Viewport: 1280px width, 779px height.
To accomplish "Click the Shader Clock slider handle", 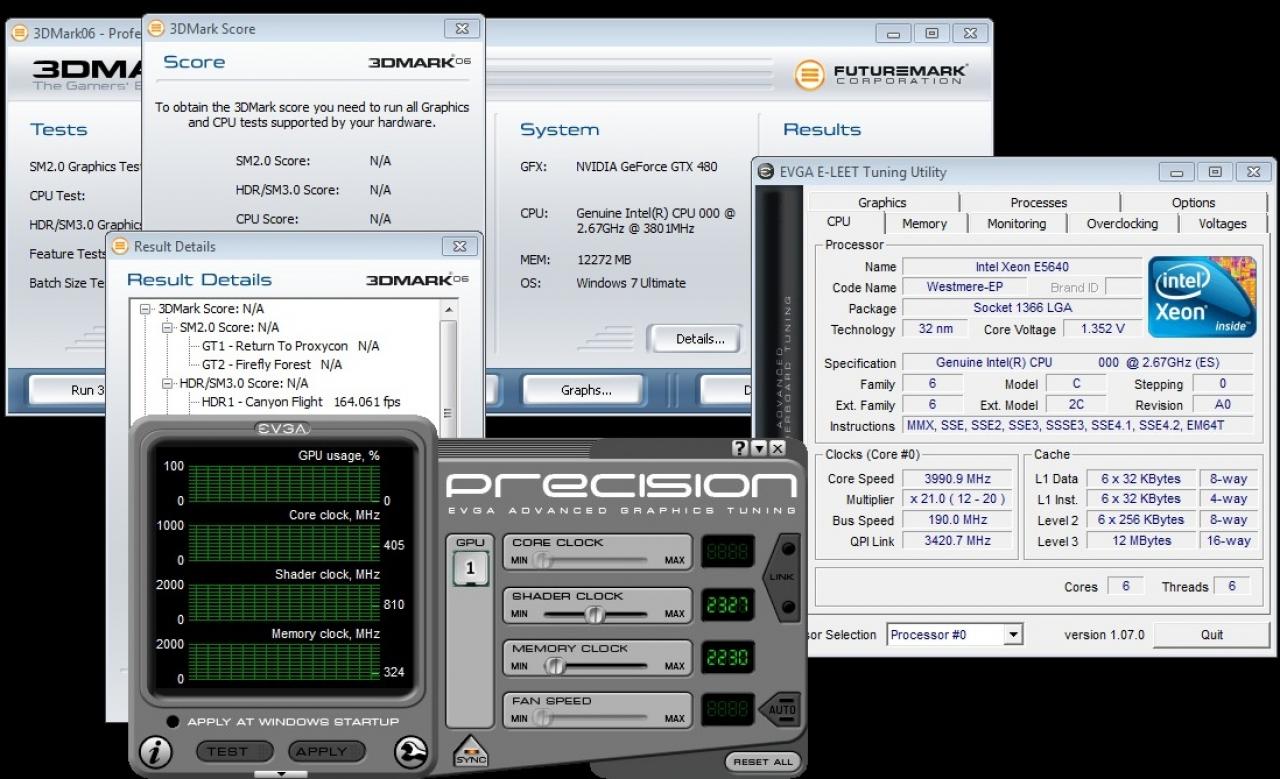I will click(x=595, y=614).
